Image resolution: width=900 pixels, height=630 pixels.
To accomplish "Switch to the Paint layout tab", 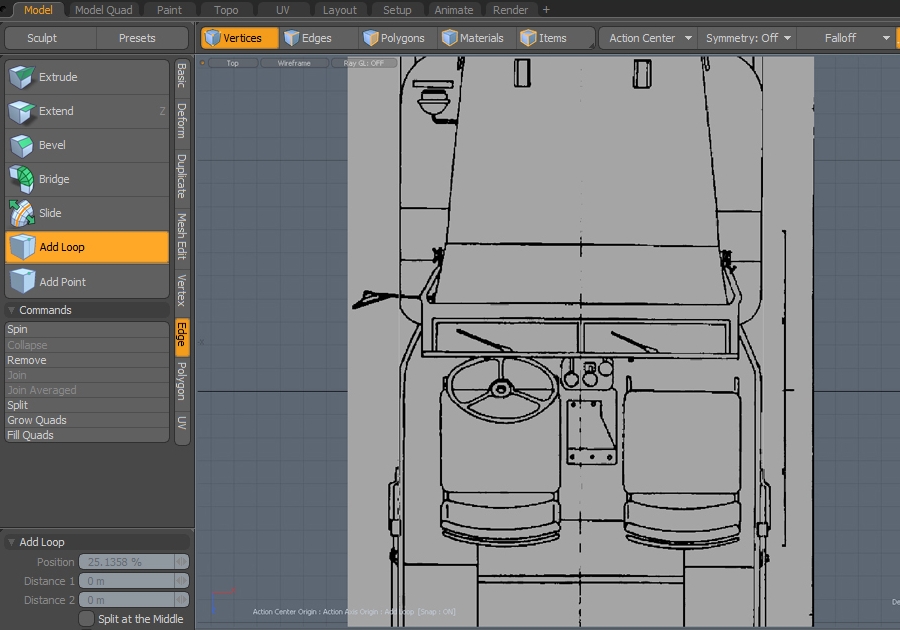I will click(169, 10).
